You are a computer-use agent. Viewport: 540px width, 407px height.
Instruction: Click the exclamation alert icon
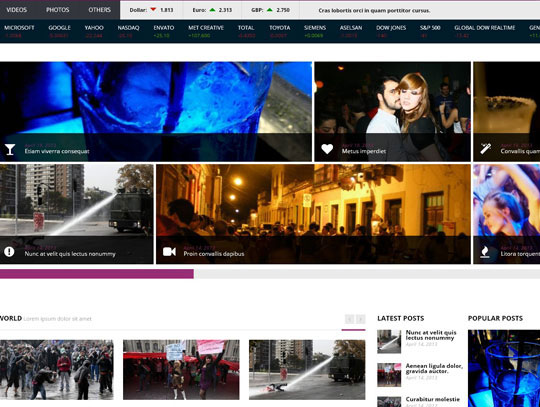coord(9,252)
